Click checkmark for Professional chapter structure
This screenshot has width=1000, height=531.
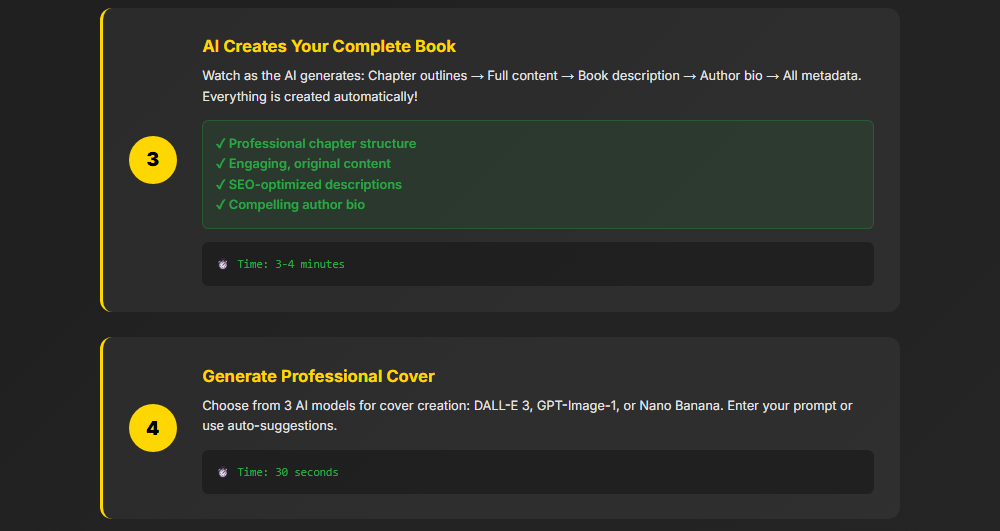[220, 144]
